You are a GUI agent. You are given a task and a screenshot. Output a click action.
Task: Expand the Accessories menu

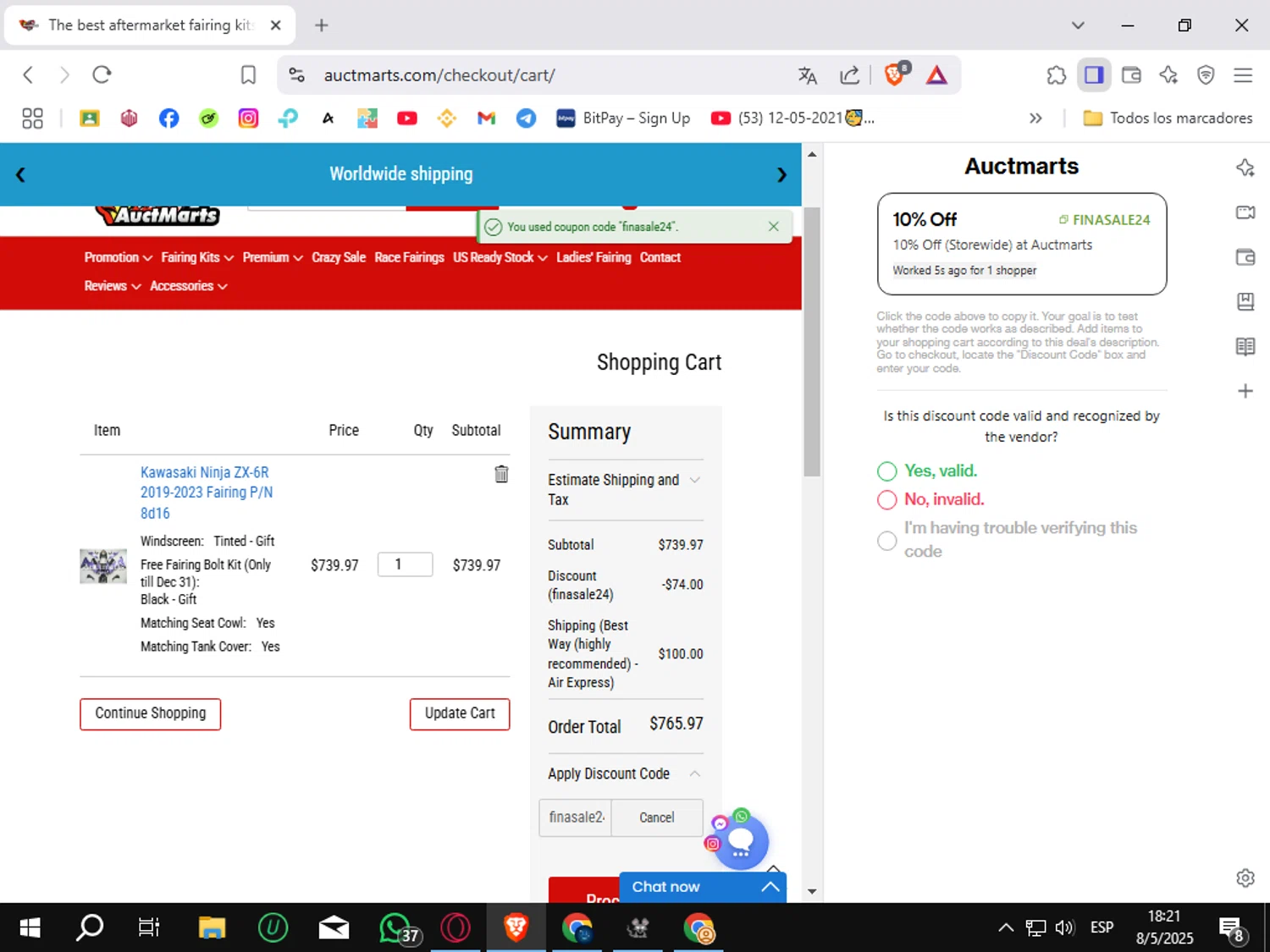pyautogui.click(x=189, y=286)
